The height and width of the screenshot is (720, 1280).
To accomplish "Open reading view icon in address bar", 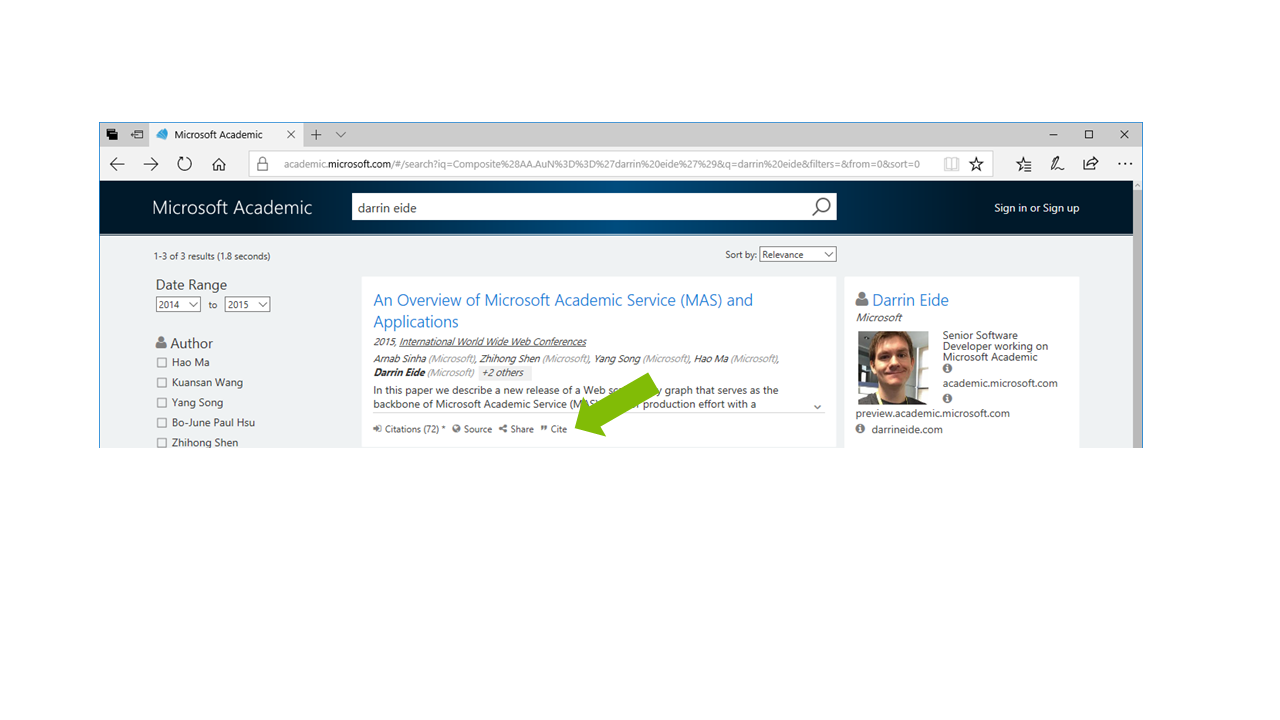I will [951, 164].
